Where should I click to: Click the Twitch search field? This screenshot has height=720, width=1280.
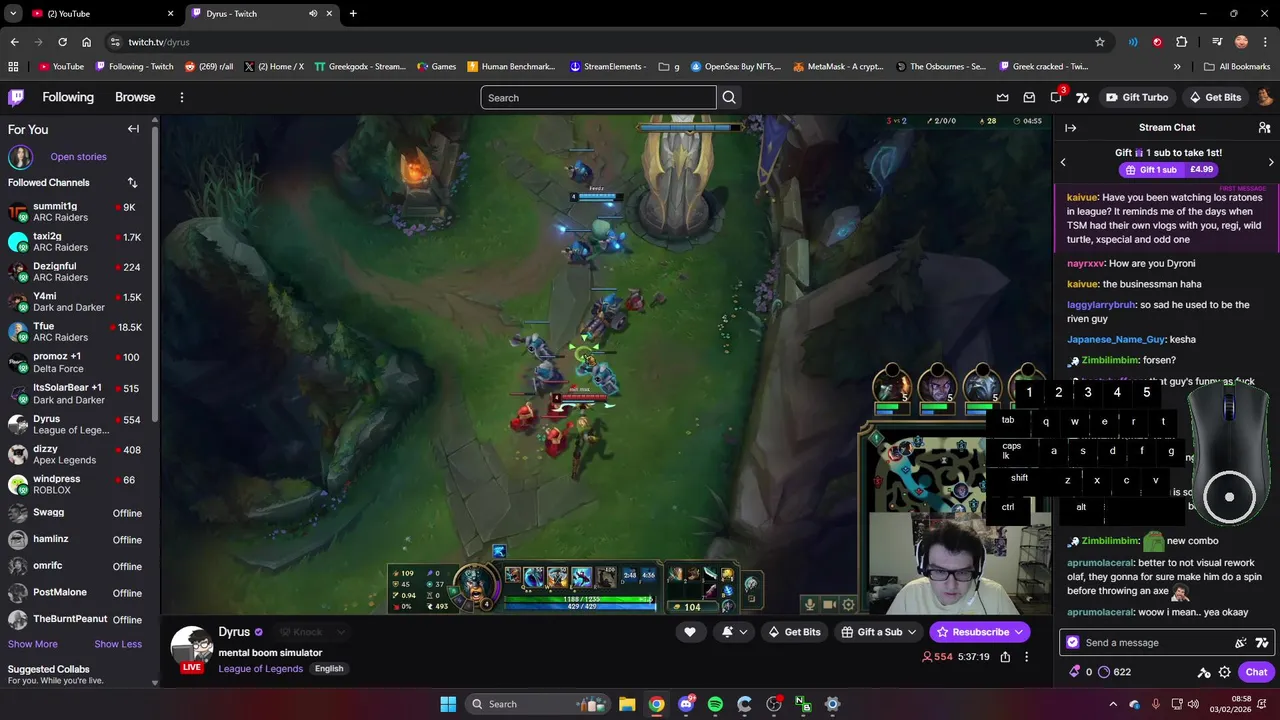[x=598, y=97]
